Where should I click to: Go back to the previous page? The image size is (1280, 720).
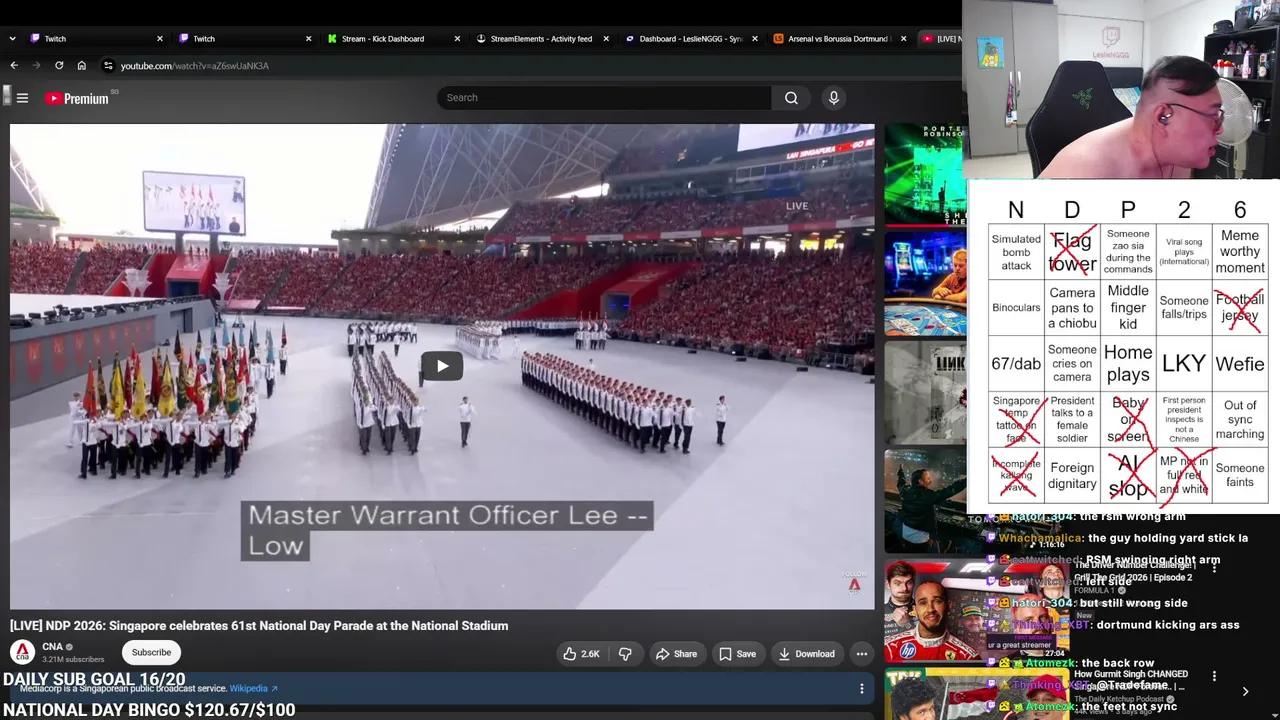click(14, 66)
